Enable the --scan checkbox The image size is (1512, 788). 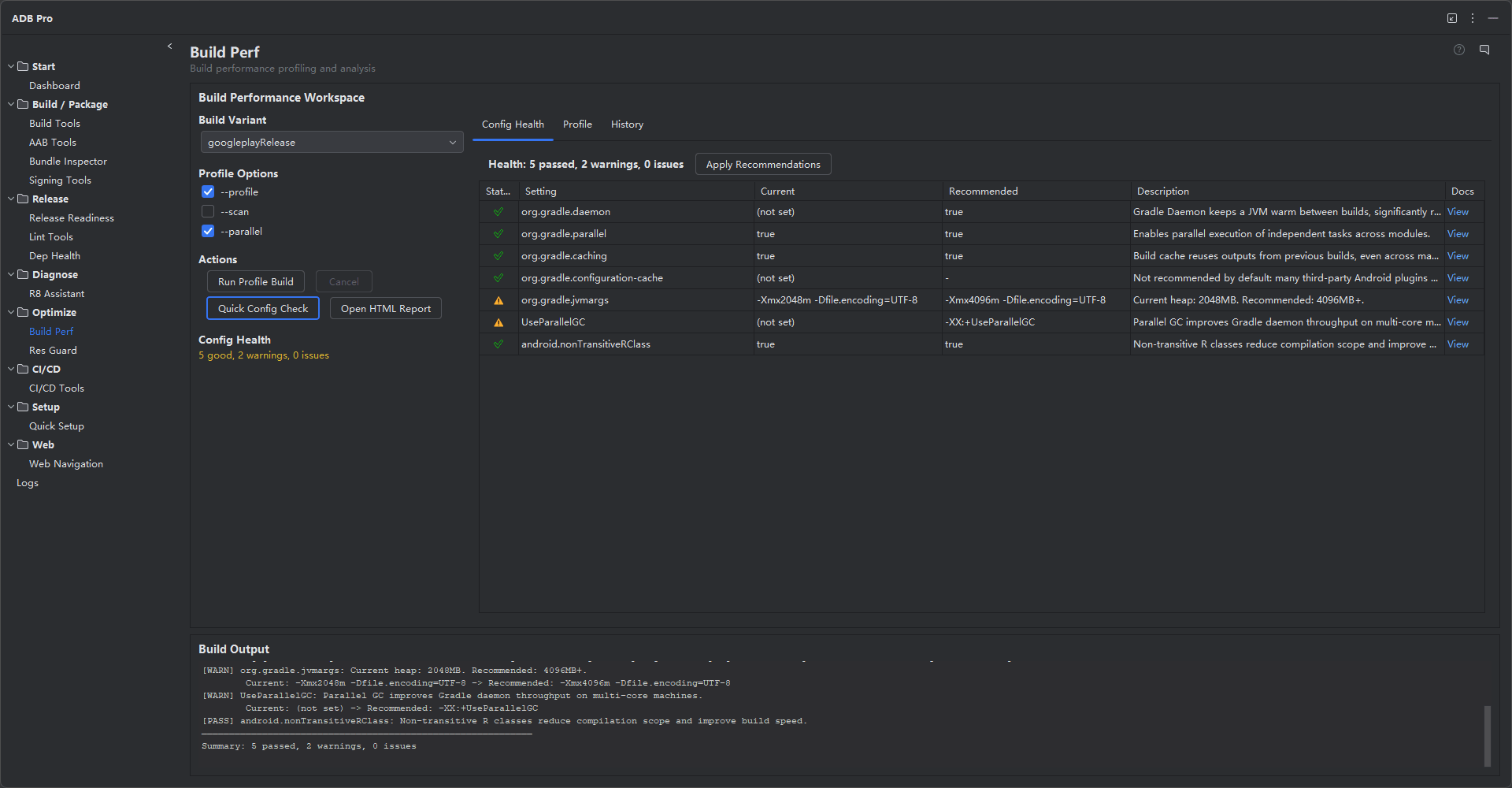208,211
